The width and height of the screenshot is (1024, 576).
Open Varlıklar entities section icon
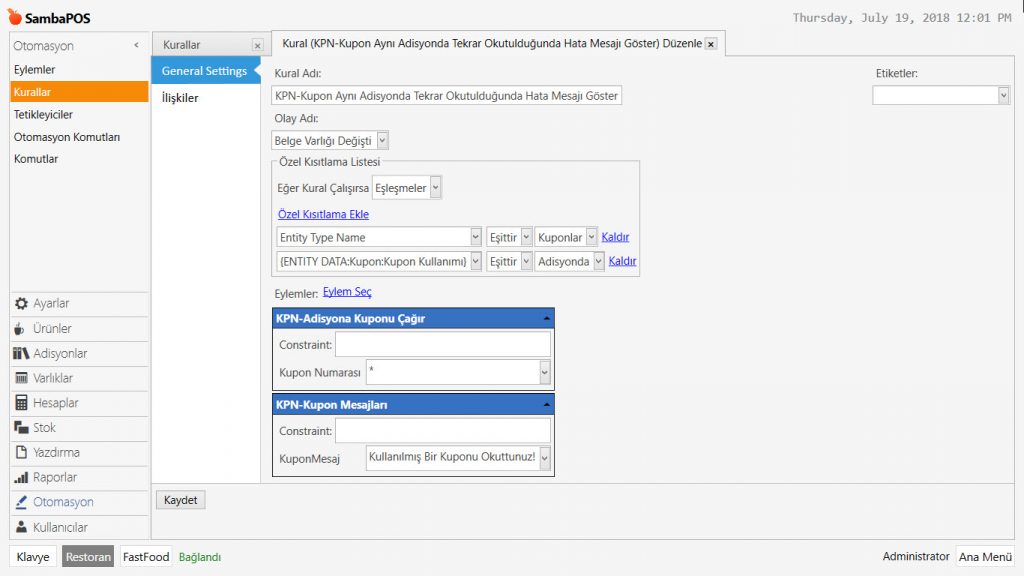pyautogui.click(x=21, y=379)
